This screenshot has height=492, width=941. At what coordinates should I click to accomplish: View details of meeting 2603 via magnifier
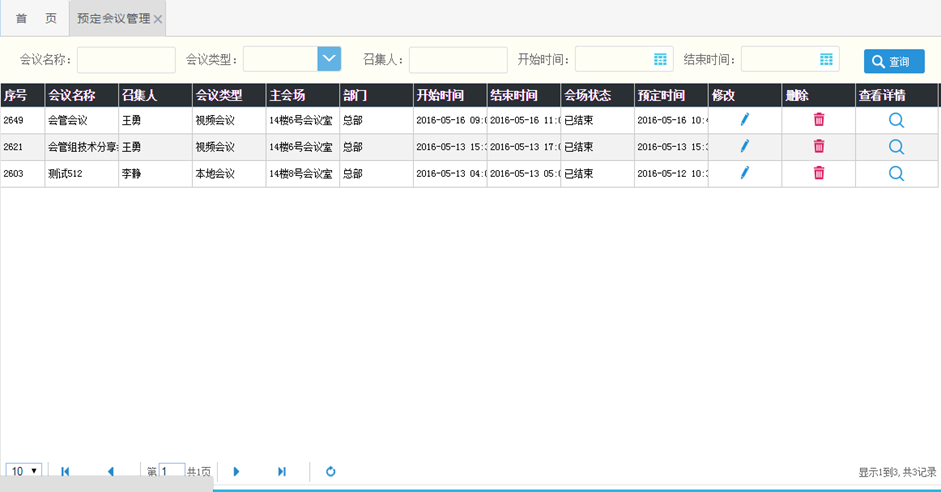[896, 173]
